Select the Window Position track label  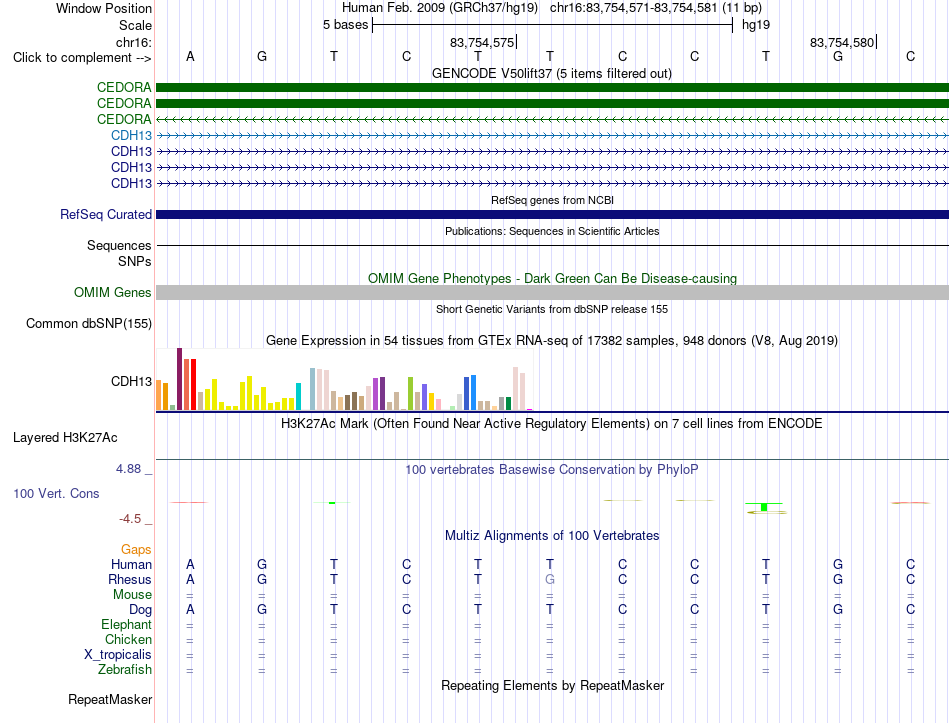(104, 8)
